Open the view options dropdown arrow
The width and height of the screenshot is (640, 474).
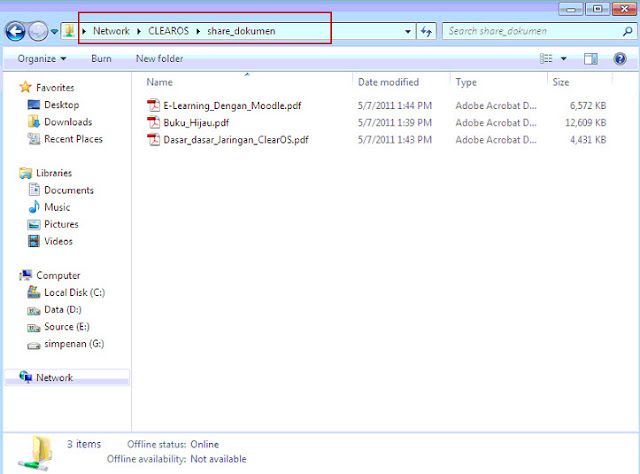(564, 59)
